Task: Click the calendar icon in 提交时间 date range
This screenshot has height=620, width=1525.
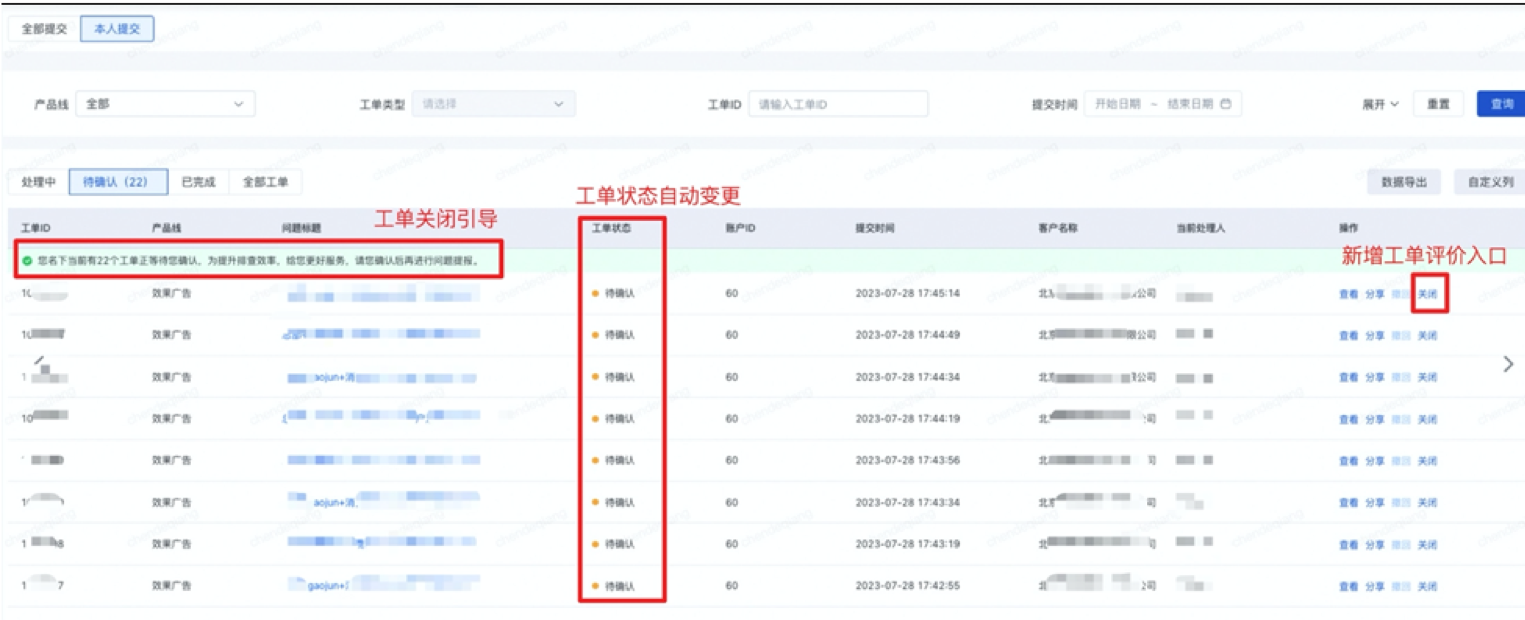Action: [1225, 104]
